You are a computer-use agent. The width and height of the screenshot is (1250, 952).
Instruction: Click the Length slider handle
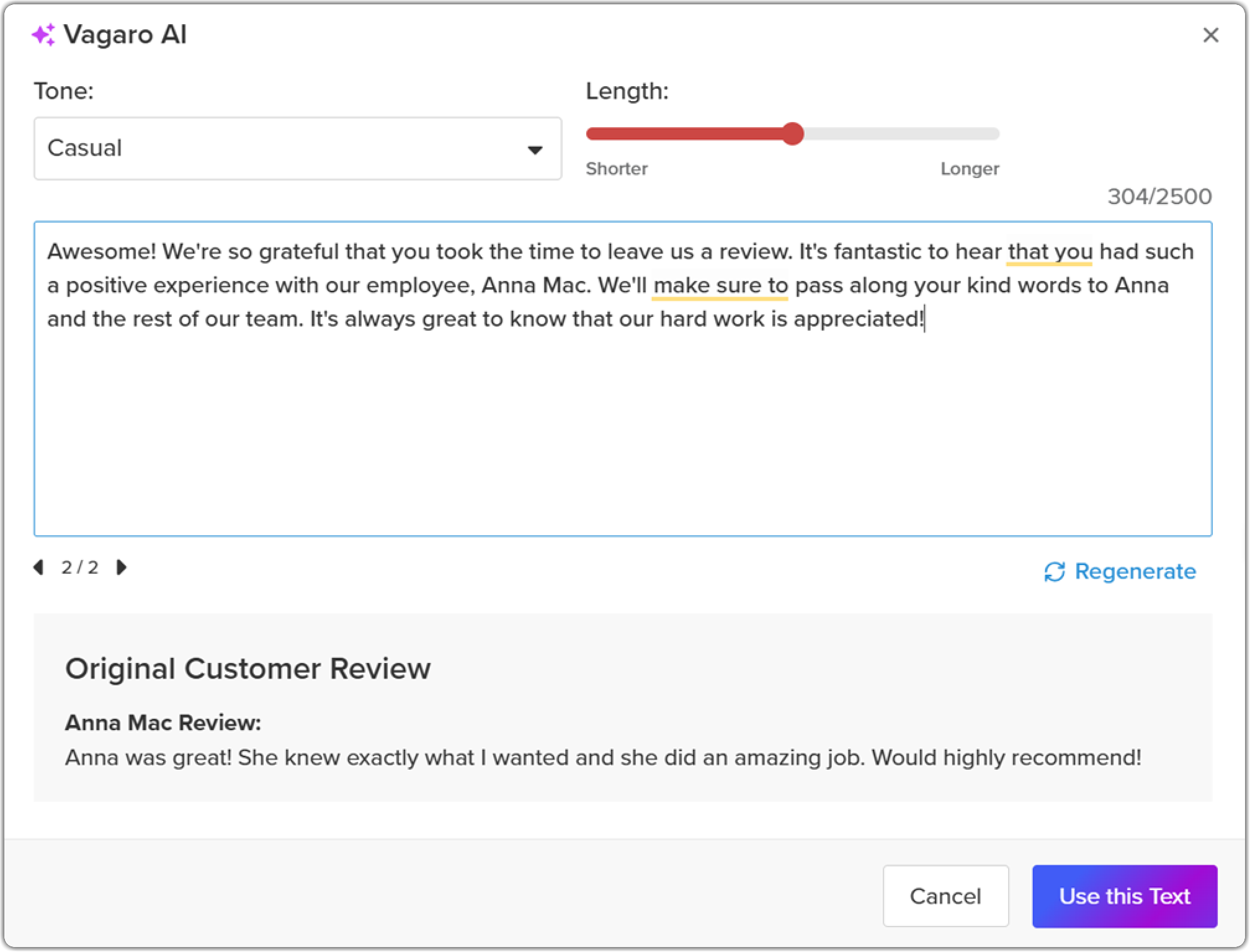coord(792,133)
